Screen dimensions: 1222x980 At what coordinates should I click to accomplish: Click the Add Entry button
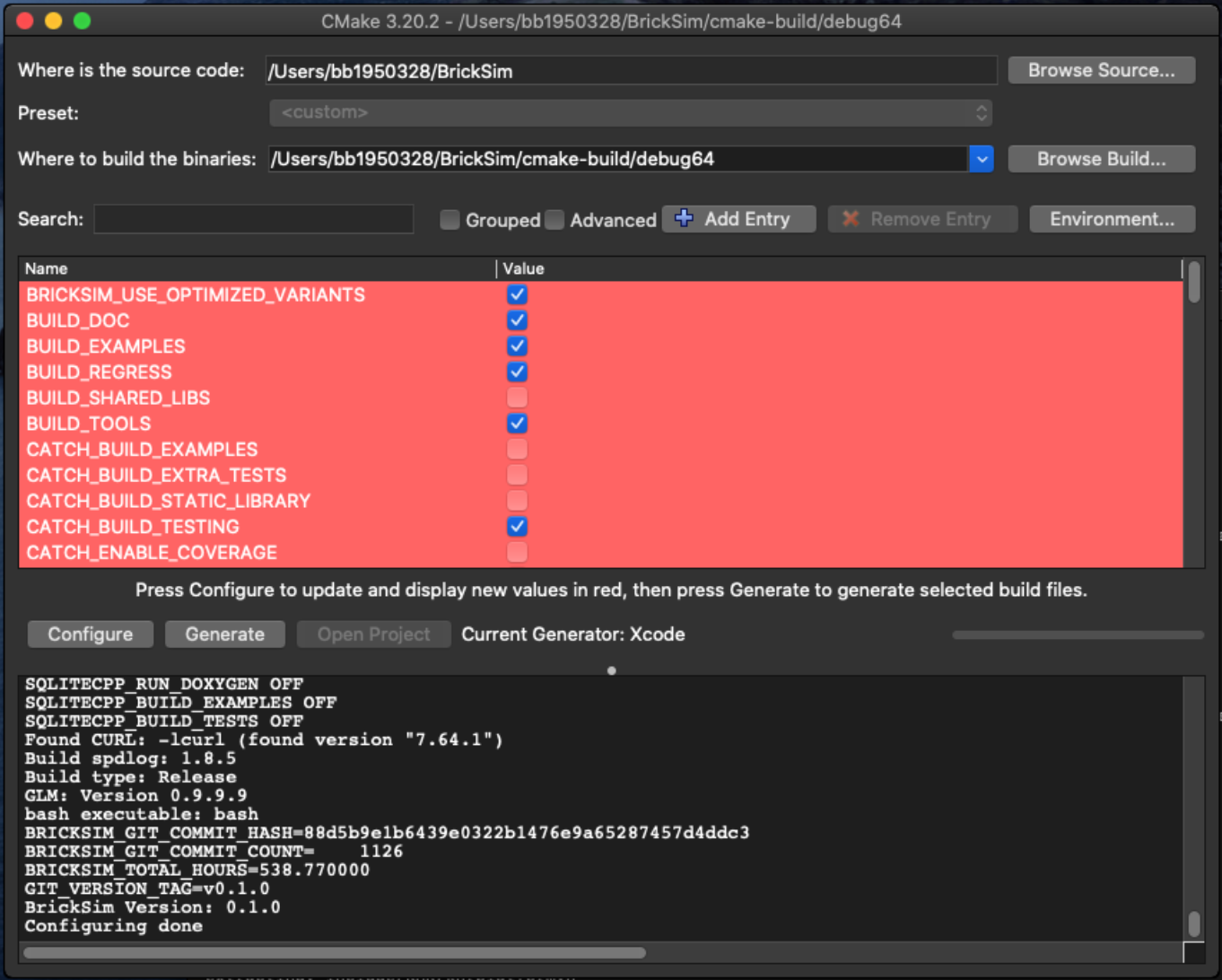point(738,219)
